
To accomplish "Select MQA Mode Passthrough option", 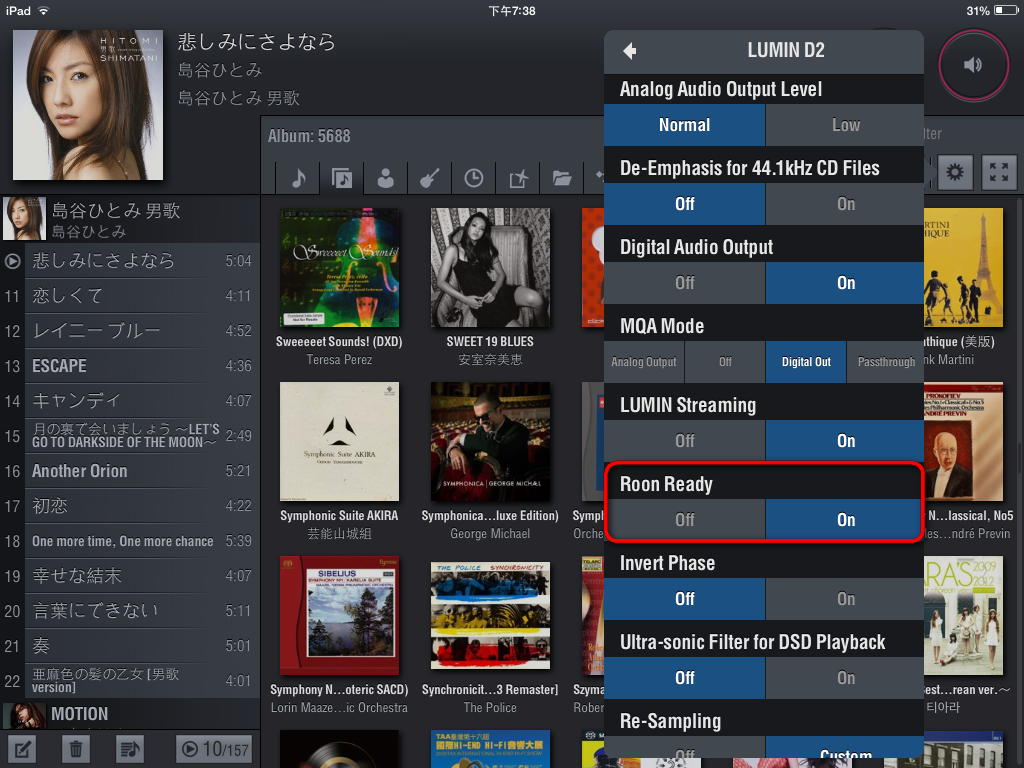I will point(885,362).
